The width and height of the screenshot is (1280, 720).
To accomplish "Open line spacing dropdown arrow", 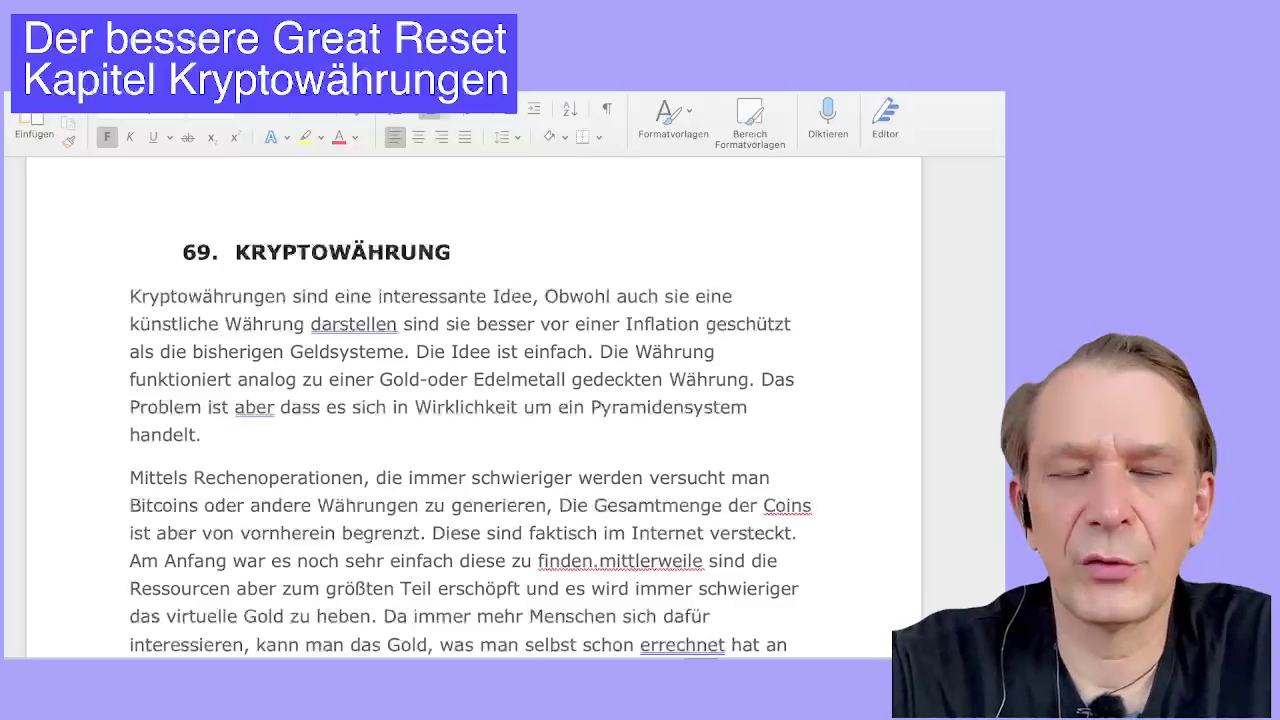I will click(517, 138).
